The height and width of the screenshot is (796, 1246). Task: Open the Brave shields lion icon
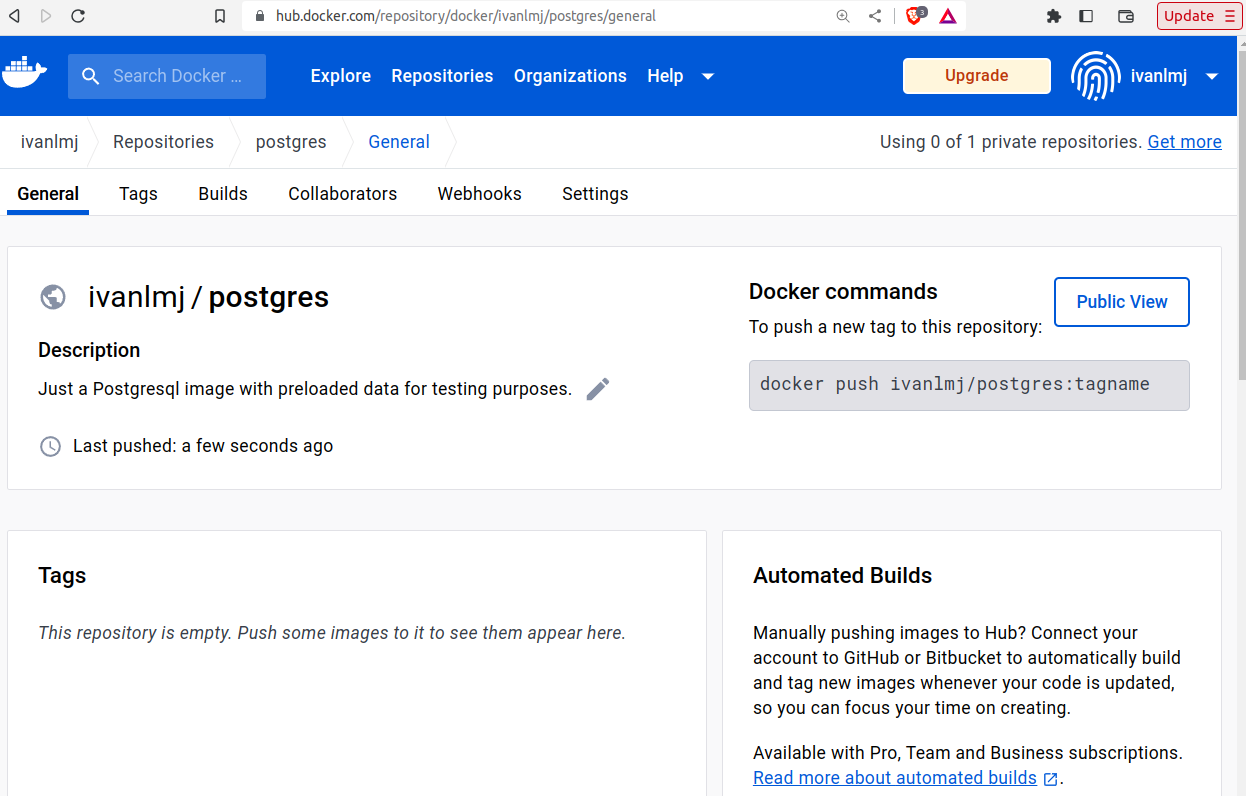[x=915, y=16]
